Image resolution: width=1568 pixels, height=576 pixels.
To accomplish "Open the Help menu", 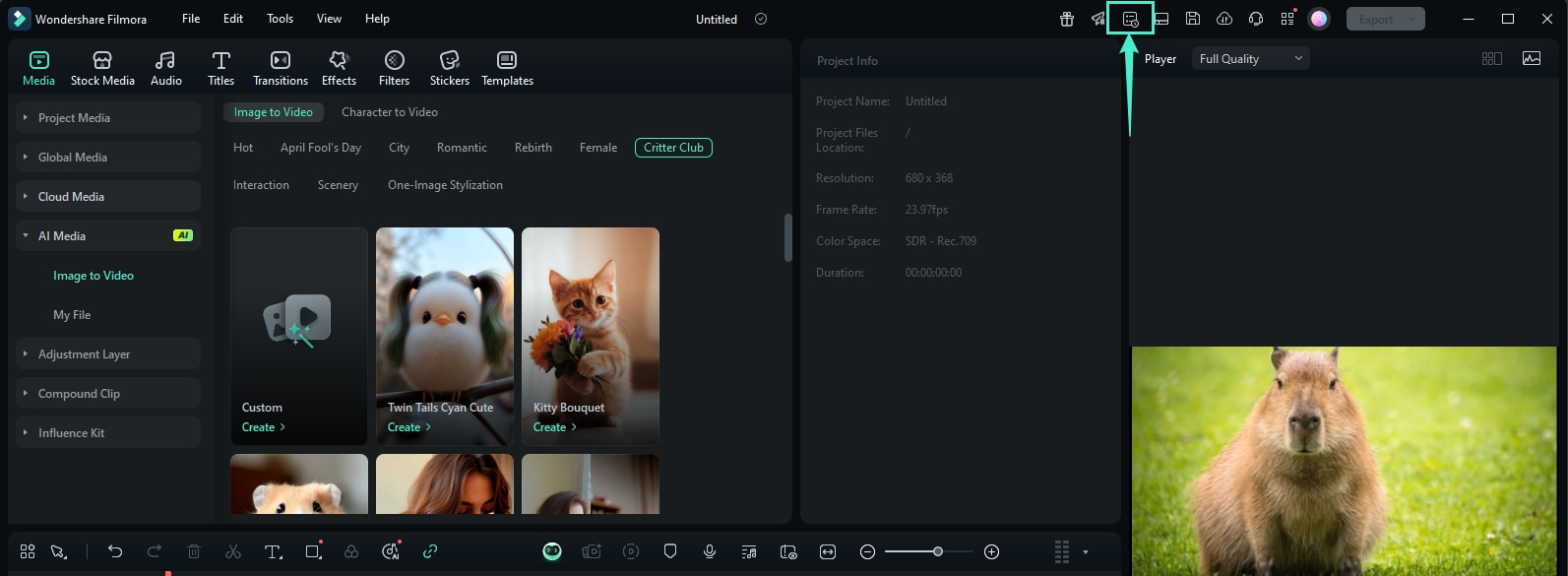I will [x=377, y=19].
